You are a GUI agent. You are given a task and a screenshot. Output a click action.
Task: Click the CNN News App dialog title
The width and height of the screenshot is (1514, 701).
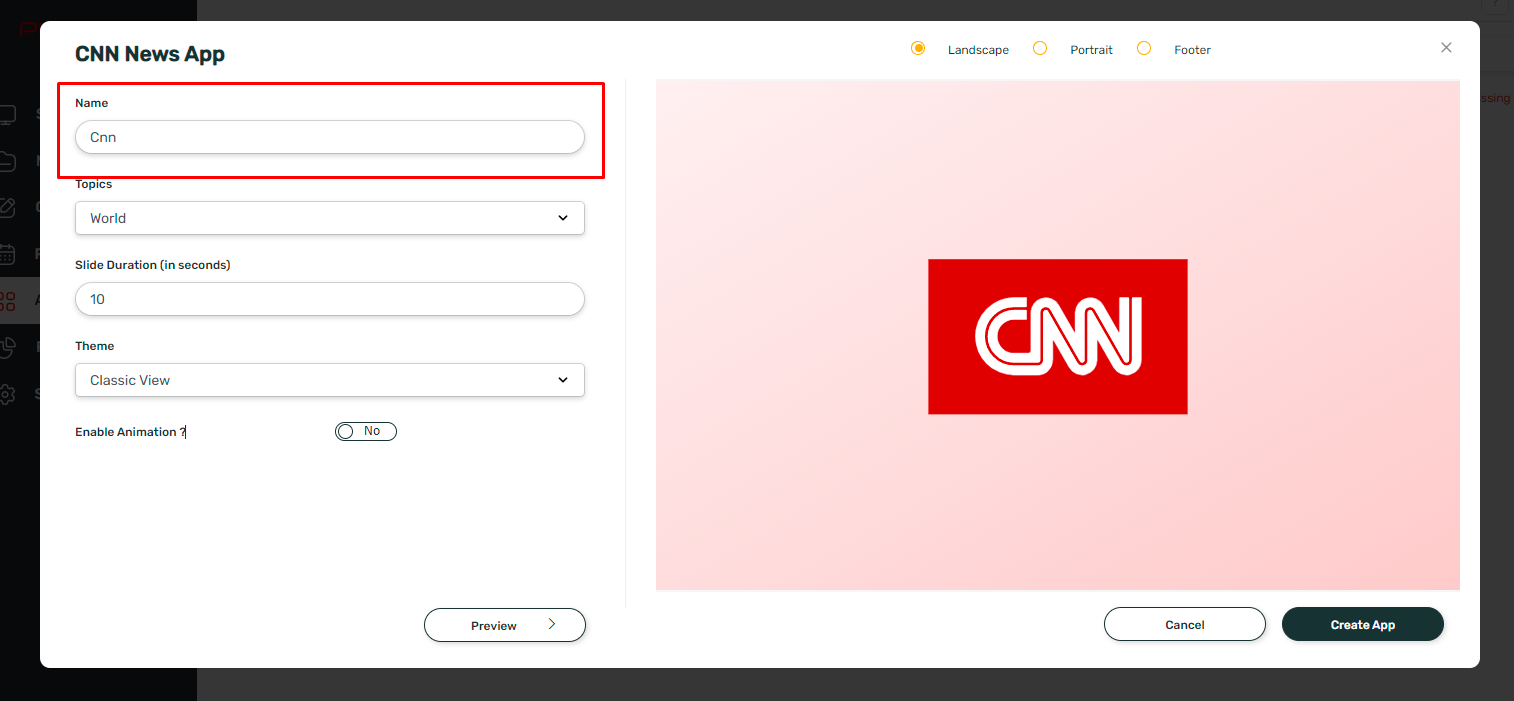click(150, 54)
